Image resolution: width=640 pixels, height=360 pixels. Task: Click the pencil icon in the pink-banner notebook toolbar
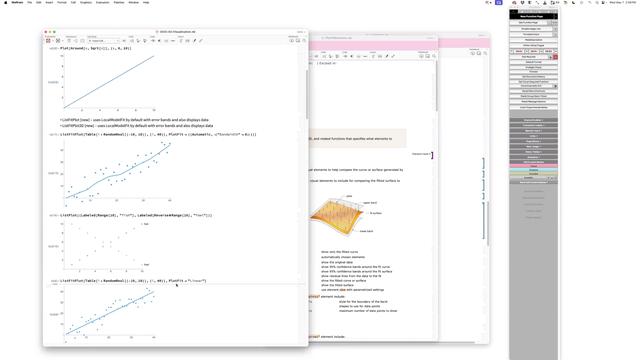(387, 56)
